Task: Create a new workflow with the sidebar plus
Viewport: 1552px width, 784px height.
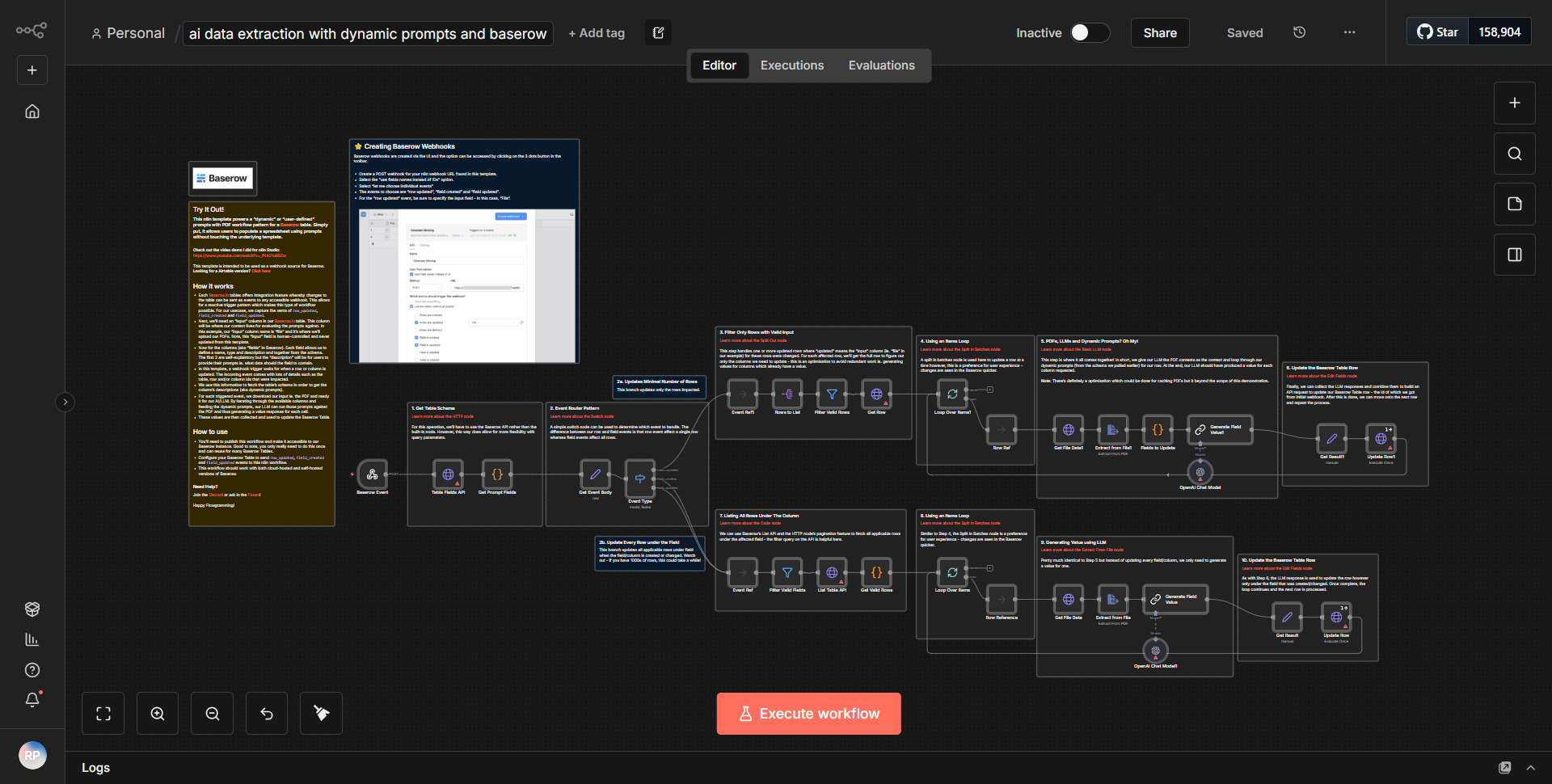Action: coord(32,70)
